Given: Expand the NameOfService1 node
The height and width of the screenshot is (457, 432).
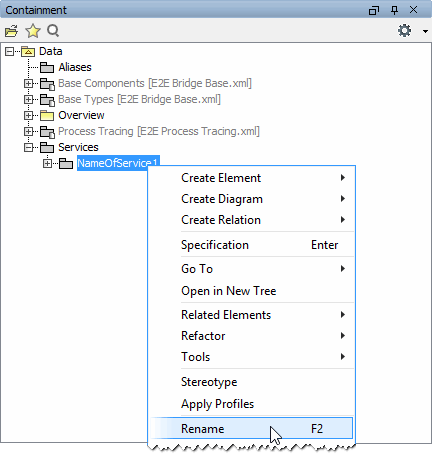Looking at the screenshot, I should (47, 163).
